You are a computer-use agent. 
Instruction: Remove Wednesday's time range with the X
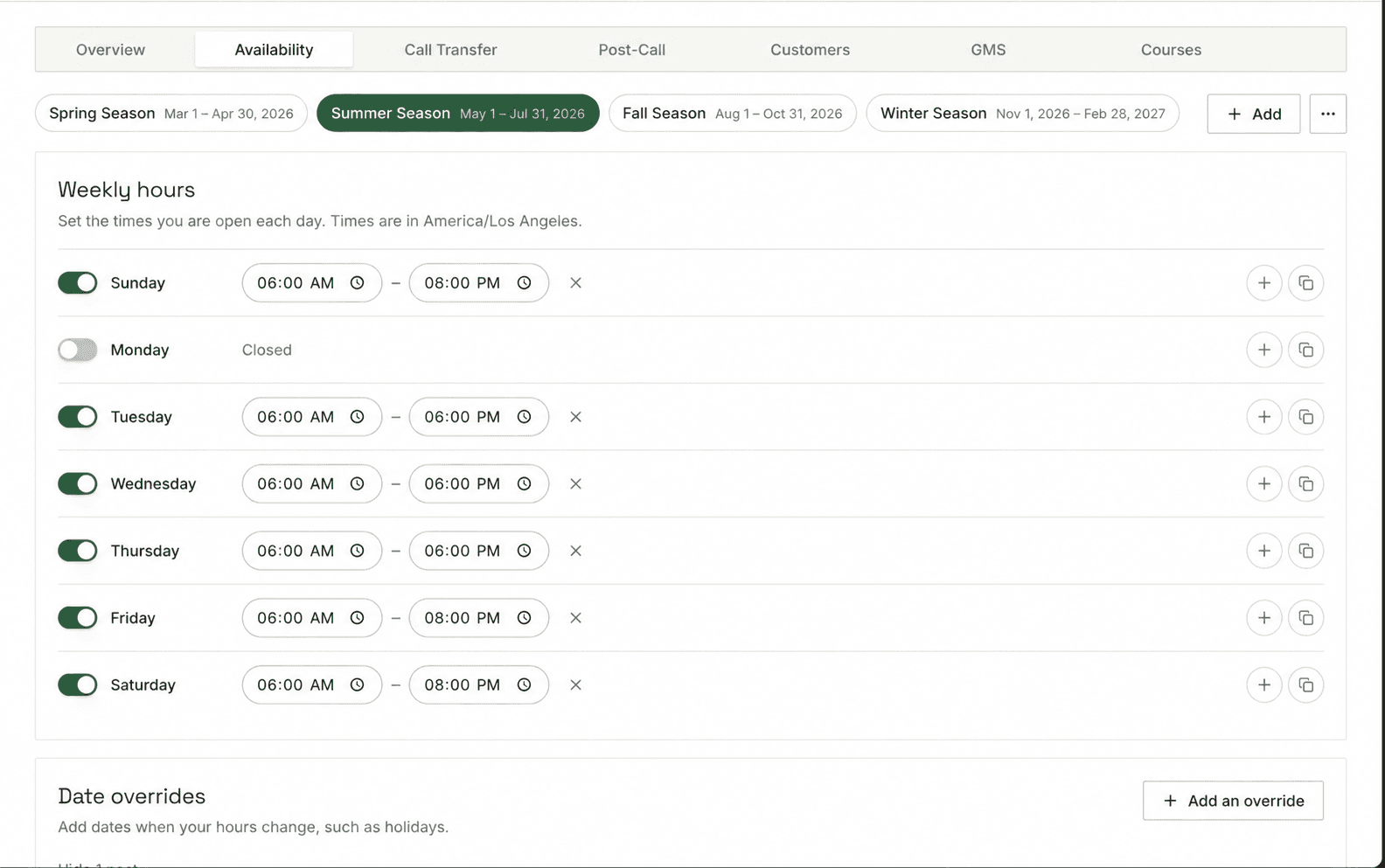pos(575,484)
